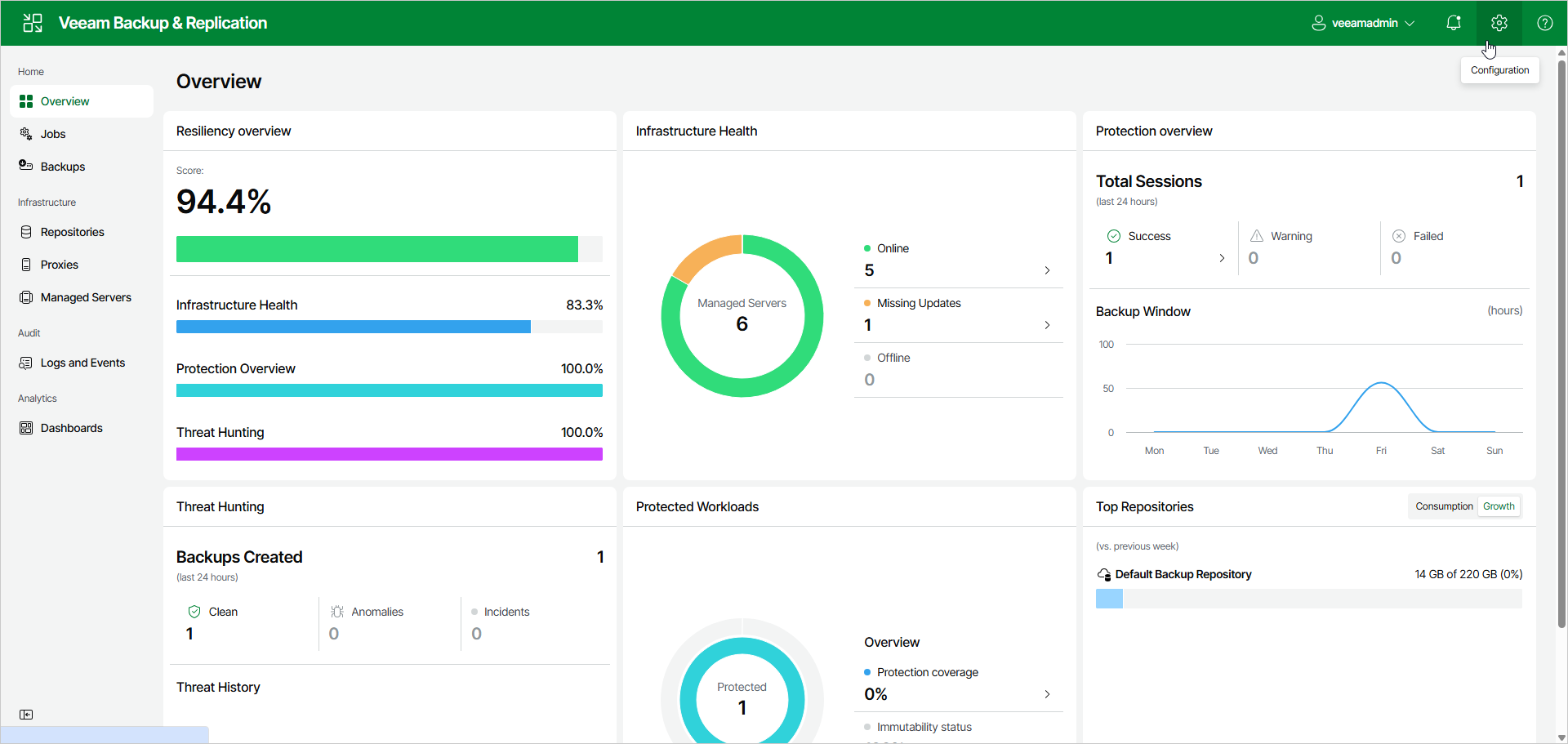Click the Overview grid icon in sidebar
This screenshot has width=1568, height=744.
point(26,101)
